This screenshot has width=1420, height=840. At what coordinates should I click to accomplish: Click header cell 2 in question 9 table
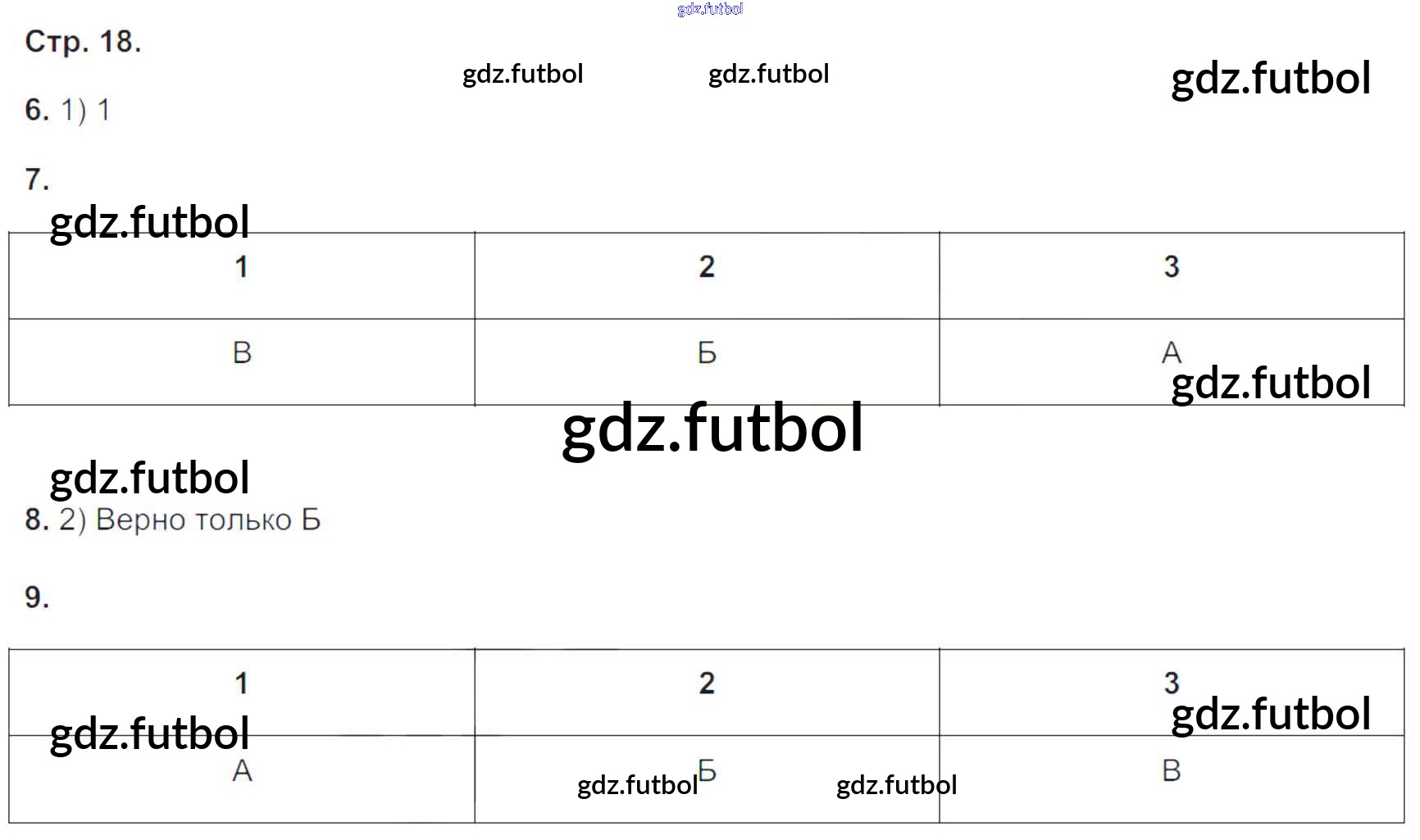click(x=707, y=683)
